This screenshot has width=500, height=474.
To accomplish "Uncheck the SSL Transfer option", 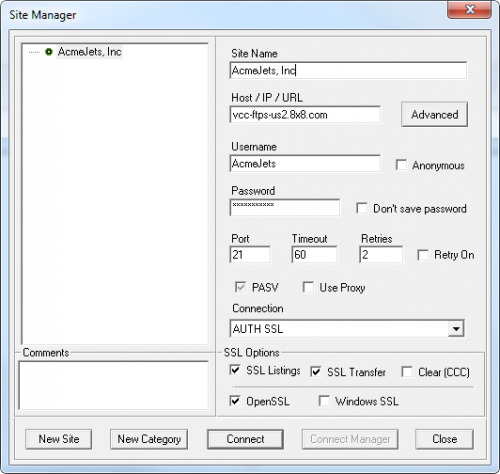I will click(x=316, y=372).
